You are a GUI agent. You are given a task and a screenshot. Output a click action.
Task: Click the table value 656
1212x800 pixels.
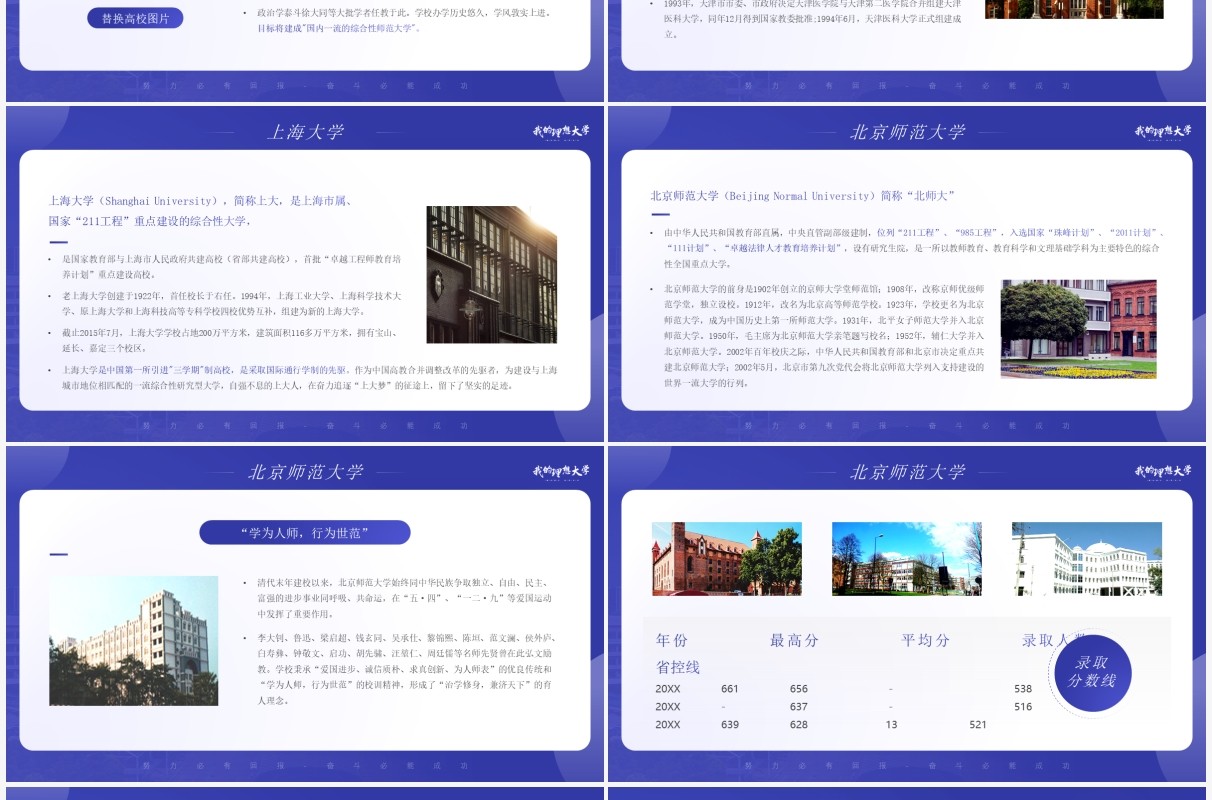click(x=799, y=689)
